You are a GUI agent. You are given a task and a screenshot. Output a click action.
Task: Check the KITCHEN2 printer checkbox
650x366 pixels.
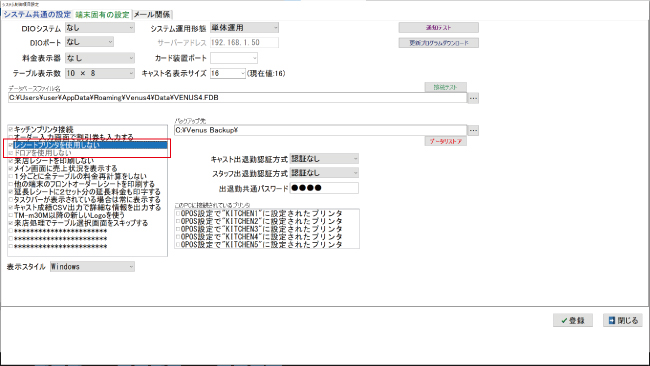(x=178, y=221)
